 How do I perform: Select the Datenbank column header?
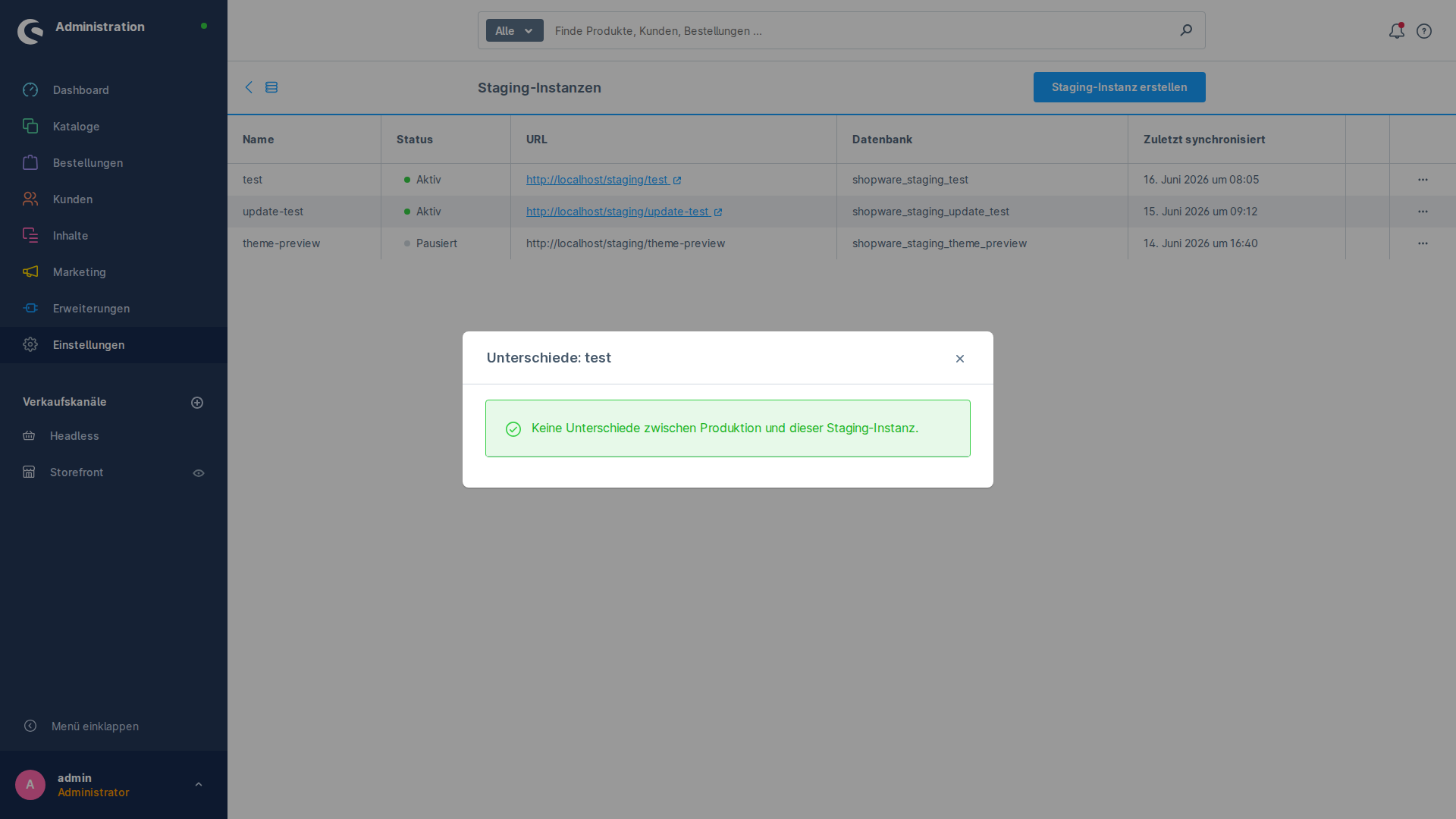pos(982,140)
